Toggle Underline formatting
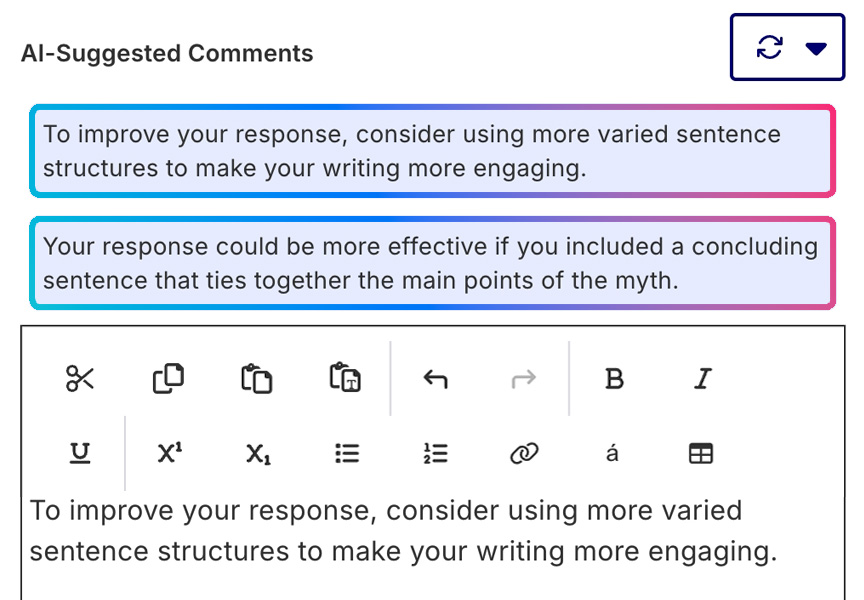 pos(80,453)
